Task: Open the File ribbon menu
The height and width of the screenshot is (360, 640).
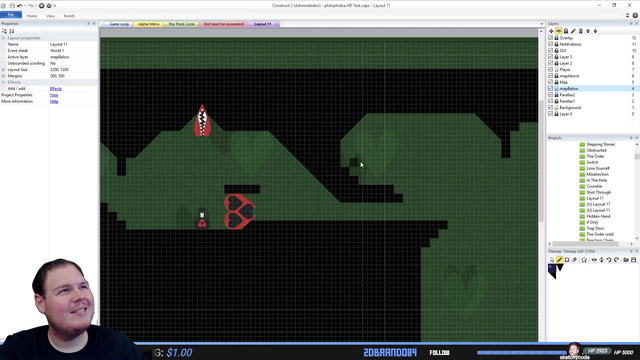Action: (11, 15)
